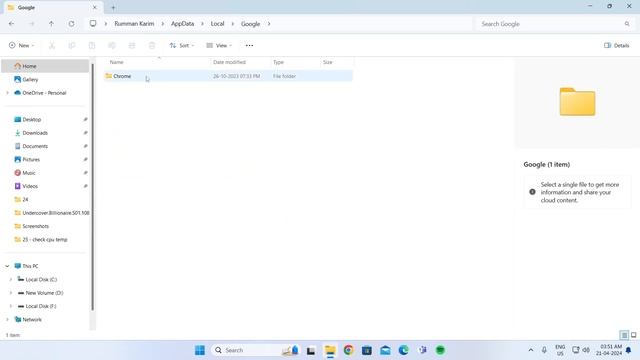Sort by the Type column header
The width and height of the screenshot is (640, 360).
pos(278,62)
